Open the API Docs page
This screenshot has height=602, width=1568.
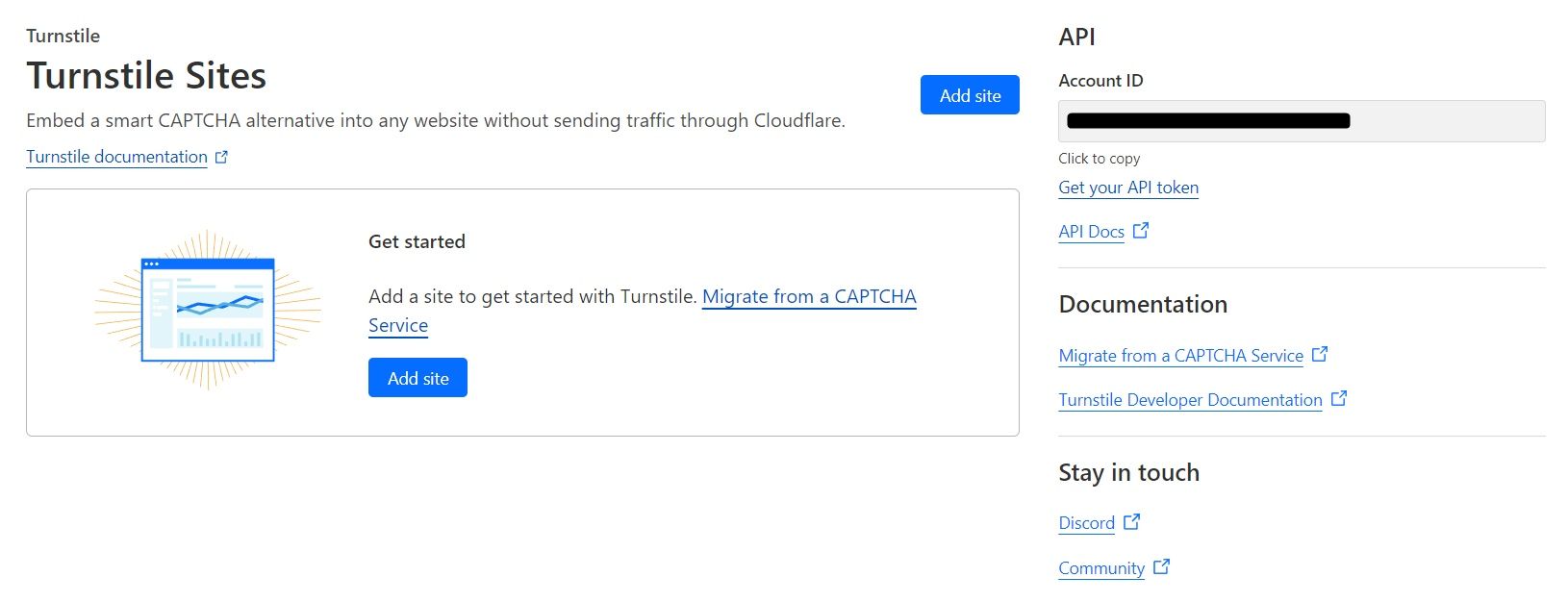click(x=1089, y=231)
